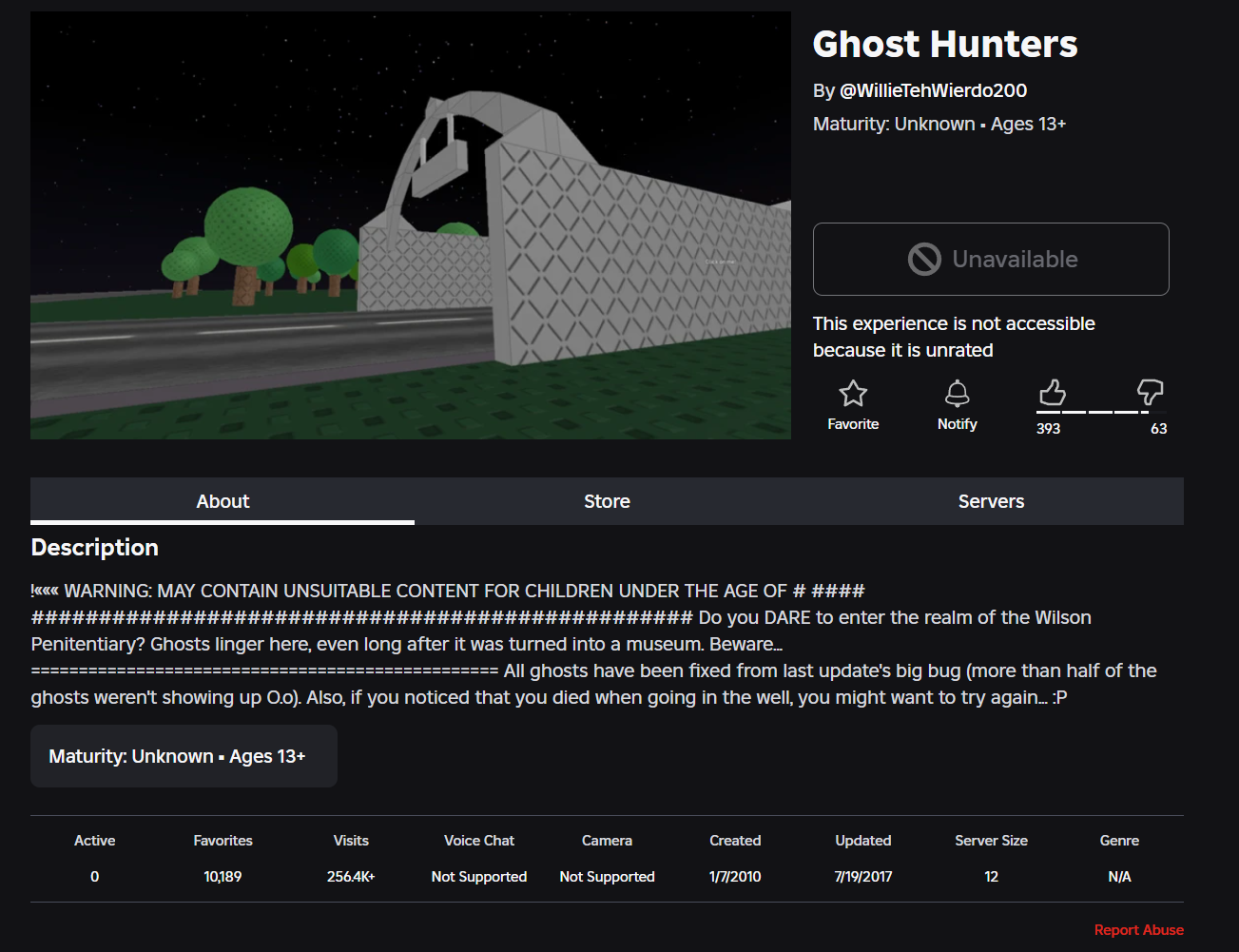The width and height of the screenshot is (1239, 952).
Task: Click the Ghost Hunters title text
Action: coord(945,44)
